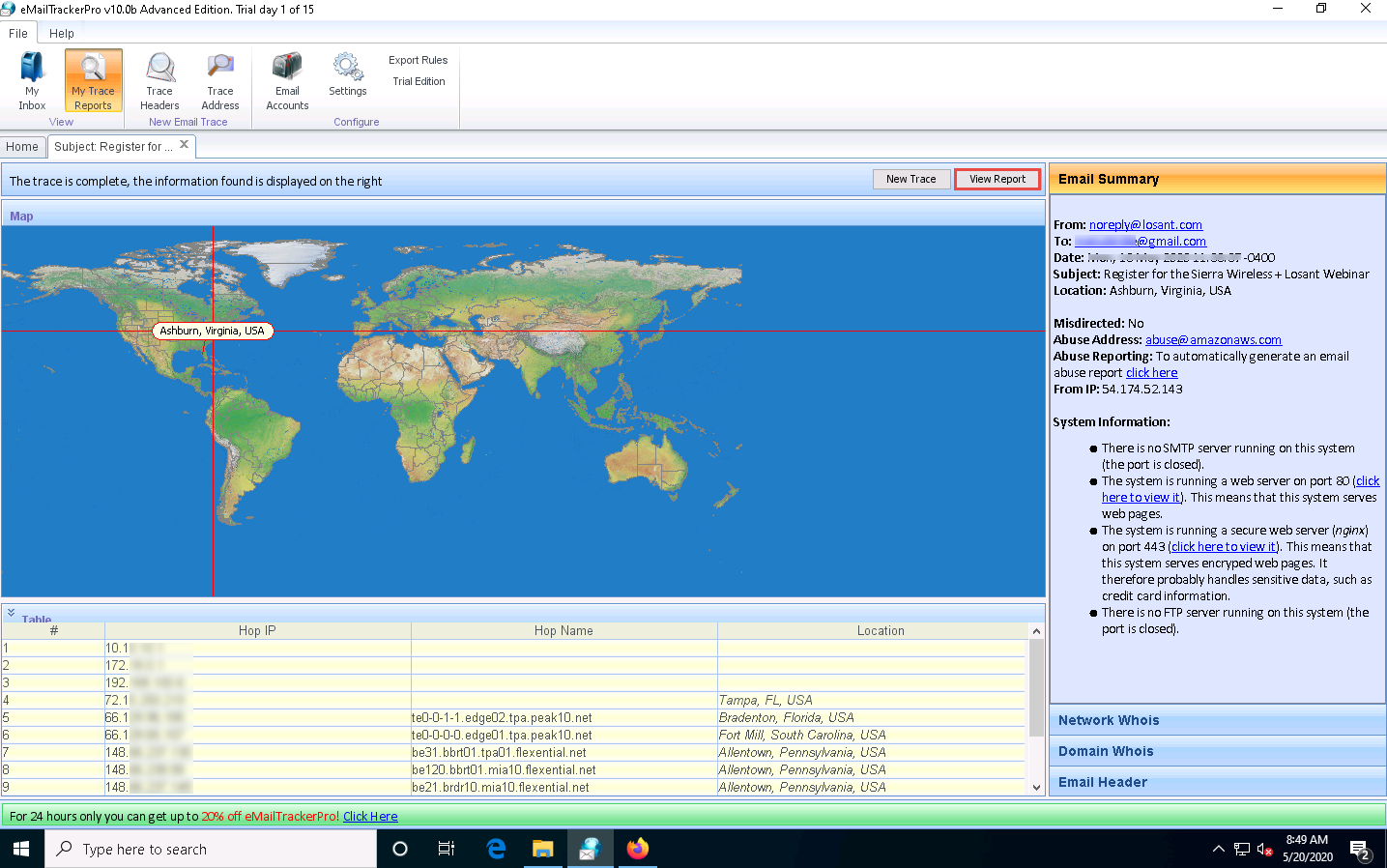The image size is (1387, 868).
Task: Open the Help menu
Action: 62,33
